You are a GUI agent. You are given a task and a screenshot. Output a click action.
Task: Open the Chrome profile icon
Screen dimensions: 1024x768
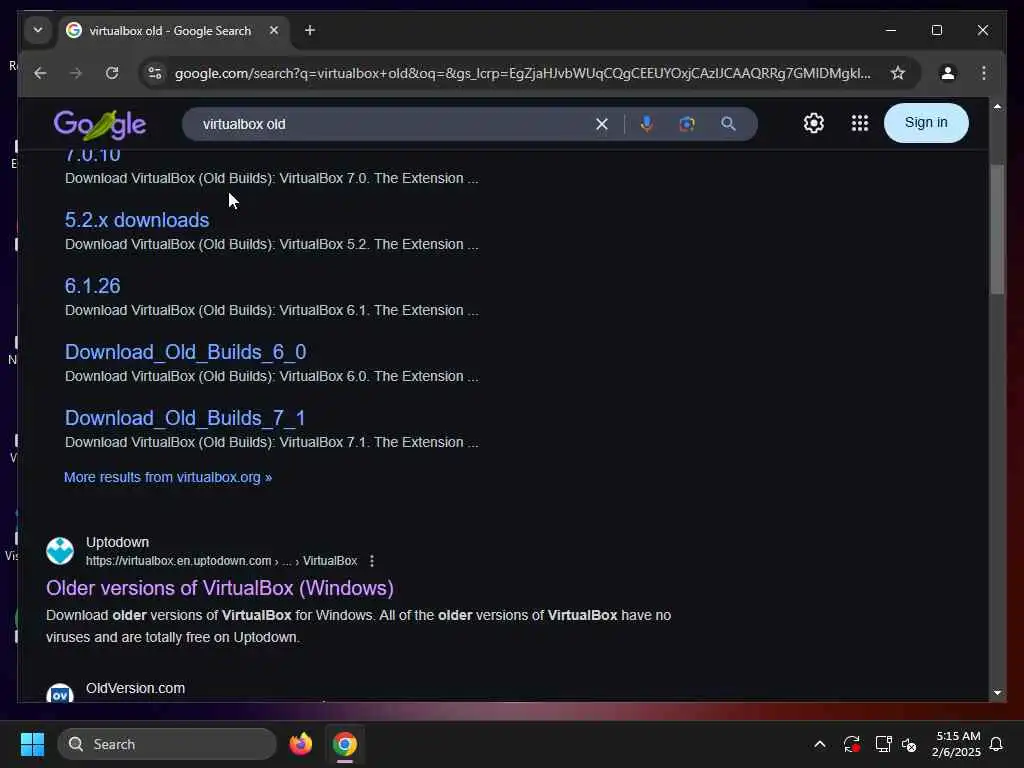[948, 73]
